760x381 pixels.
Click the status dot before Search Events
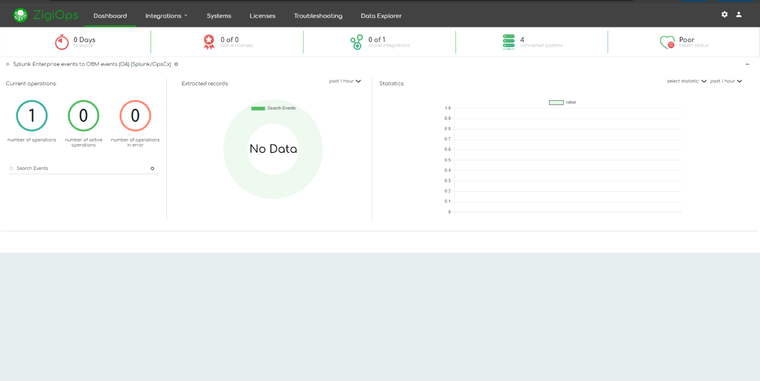coord(12,168)
